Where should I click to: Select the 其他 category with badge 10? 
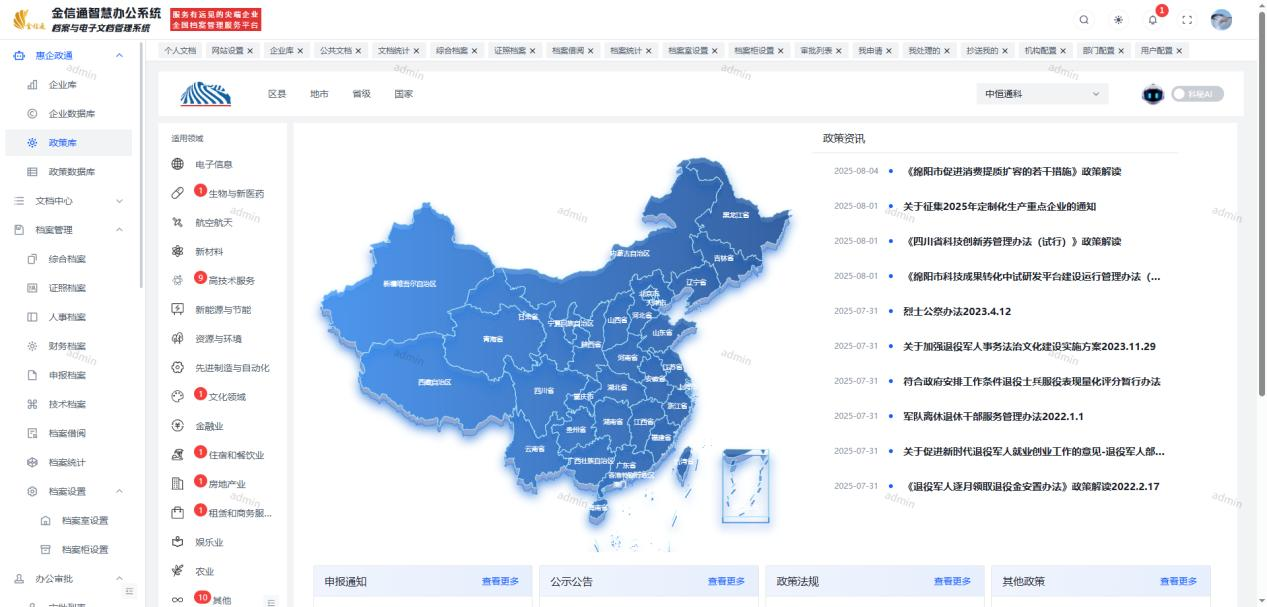[x=201, y=599]
